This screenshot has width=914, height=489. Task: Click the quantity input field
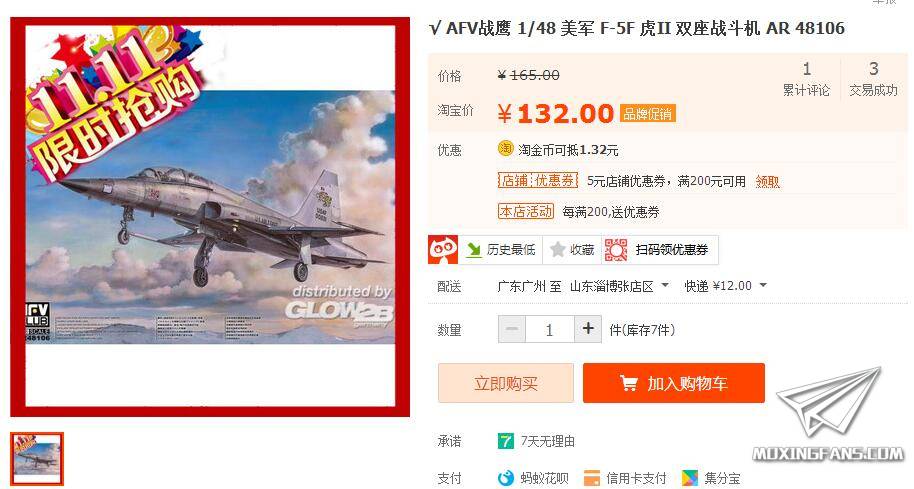click(550, 329)
